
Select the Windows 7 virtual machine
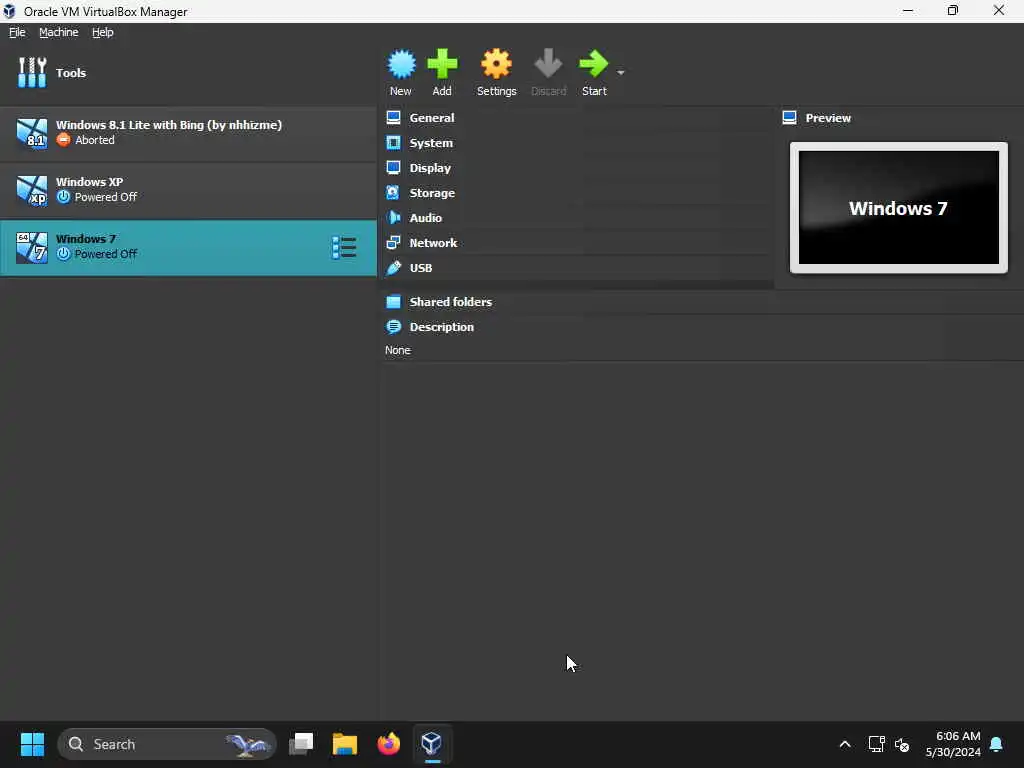pyautogui.click(x=188, y=247)
